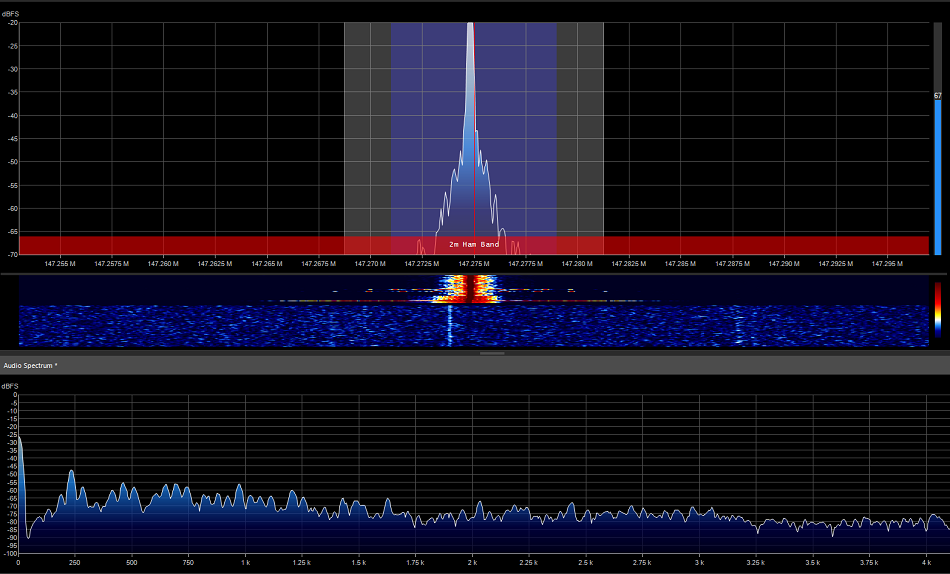
Task: Tune to 147.290 M on frequency axis
Action: point(784,264)
